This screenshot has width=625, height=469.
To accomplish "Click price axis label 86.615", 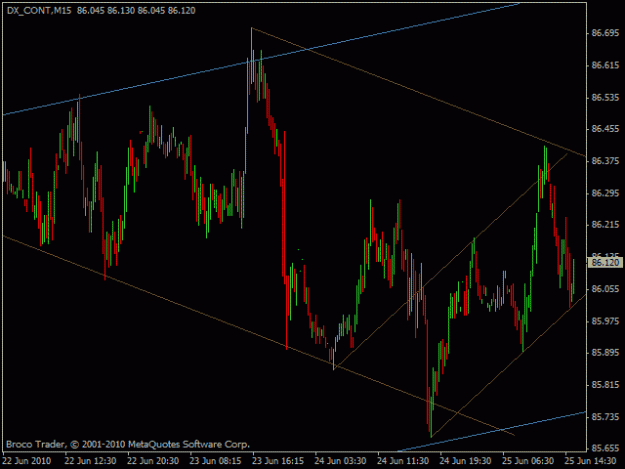I will pyautogui.click(x=605, y=65).
